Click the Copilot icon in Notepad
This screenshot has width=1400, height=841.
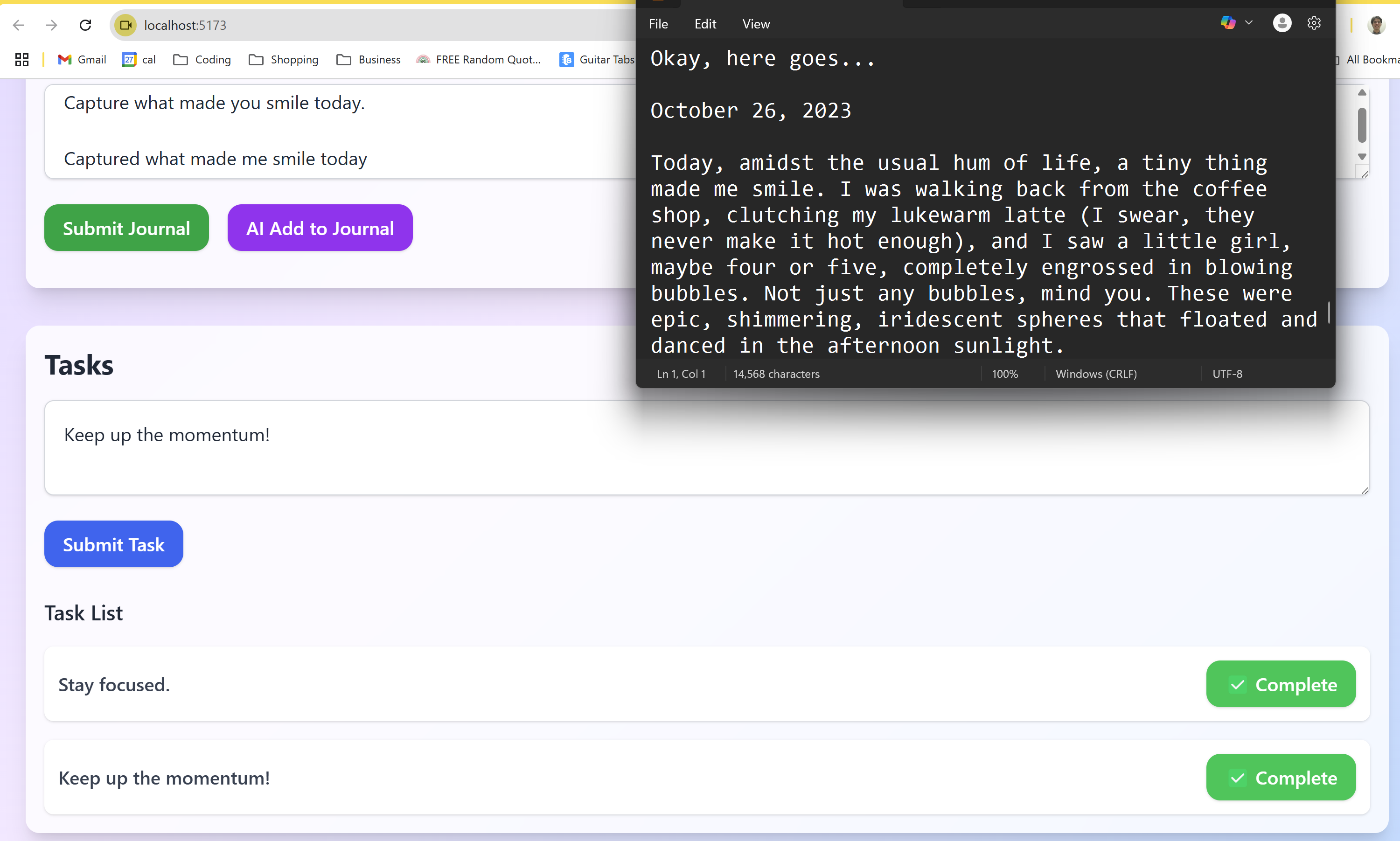[1228, 23]
